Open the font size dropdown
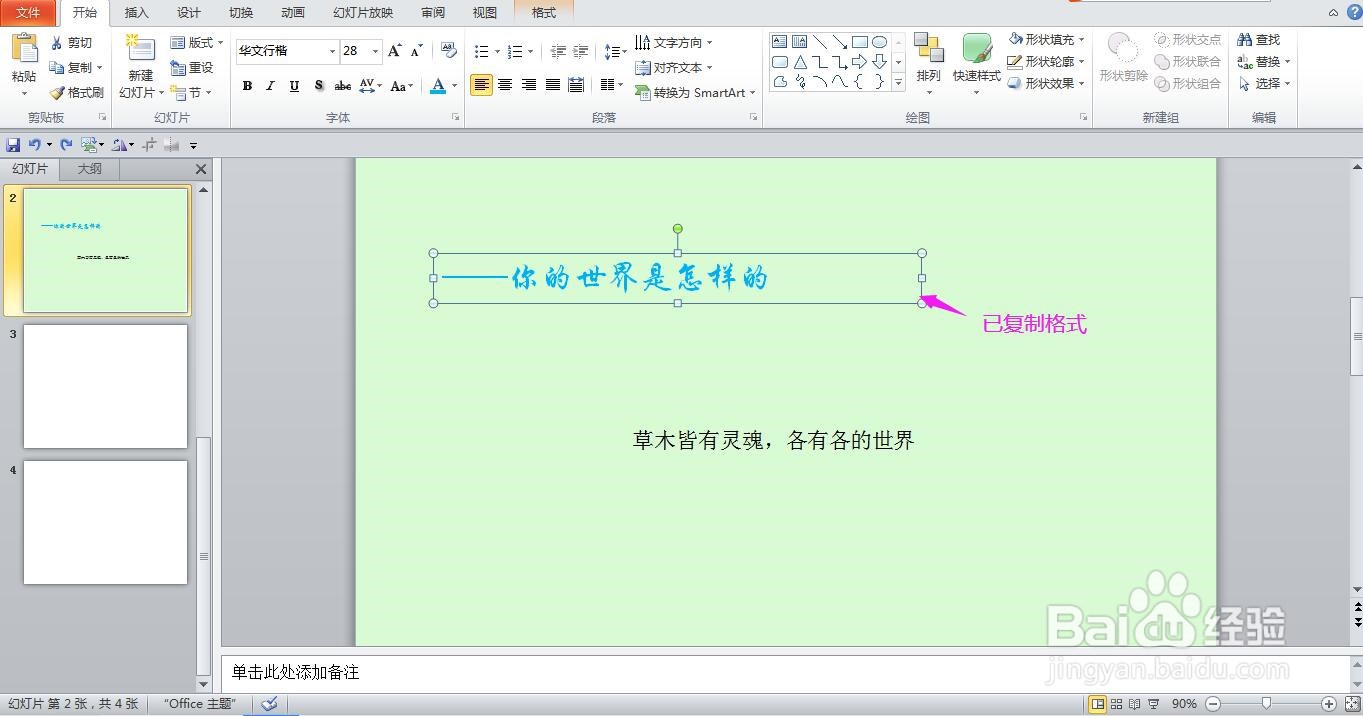 tap(376, 50)
